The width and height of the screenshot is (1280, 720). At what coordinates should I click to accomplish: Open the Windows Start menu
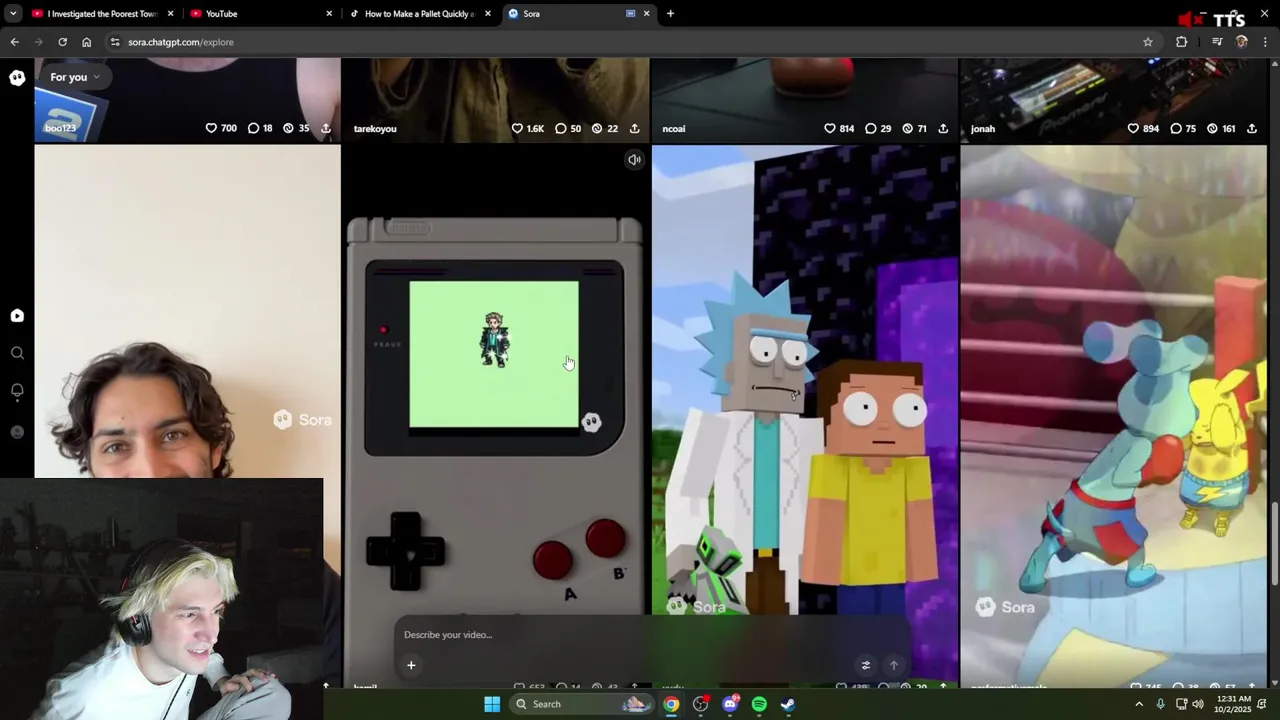pos(492,704)
